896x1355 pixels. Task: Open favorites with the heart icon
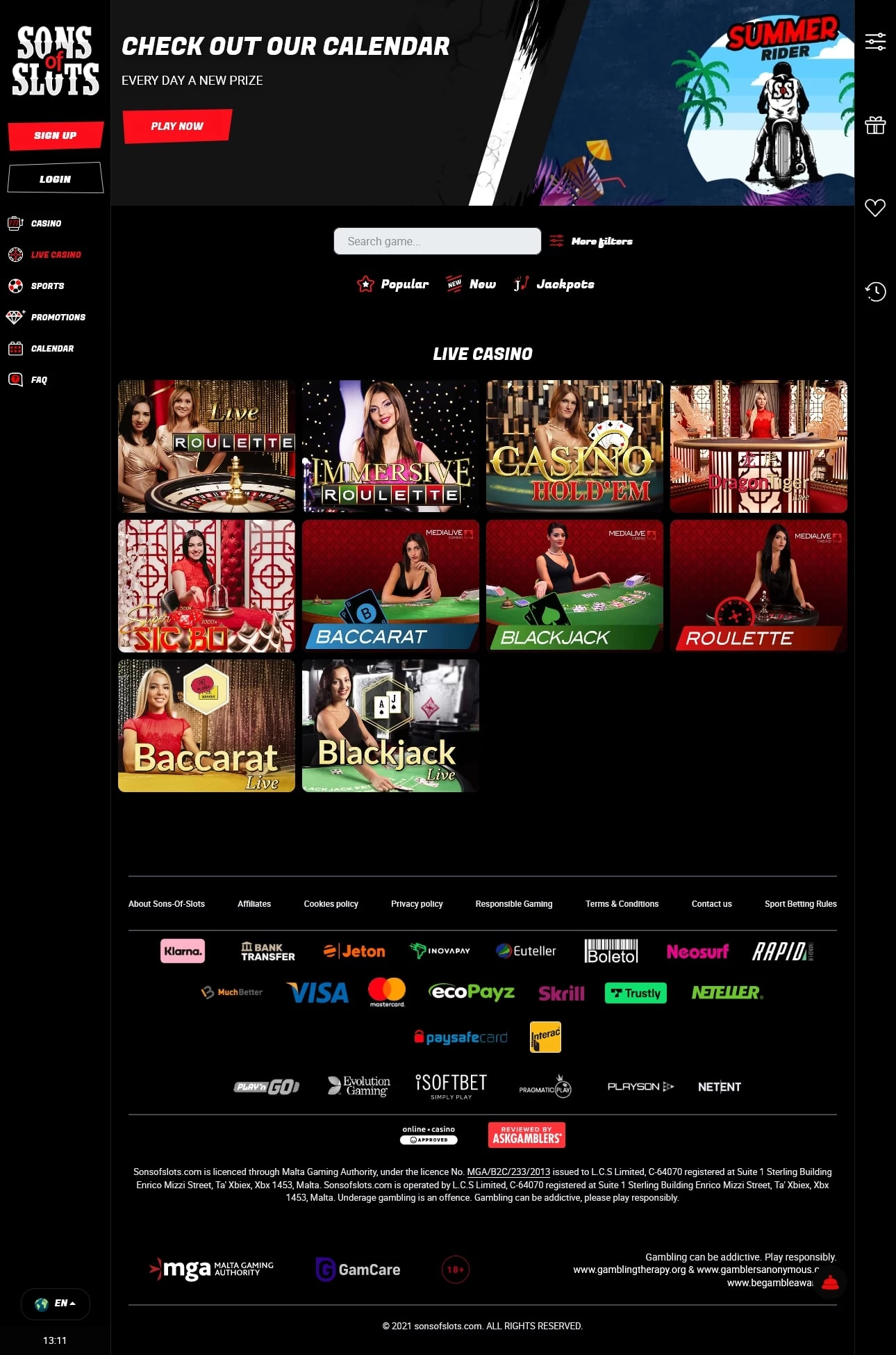(875, 207)
